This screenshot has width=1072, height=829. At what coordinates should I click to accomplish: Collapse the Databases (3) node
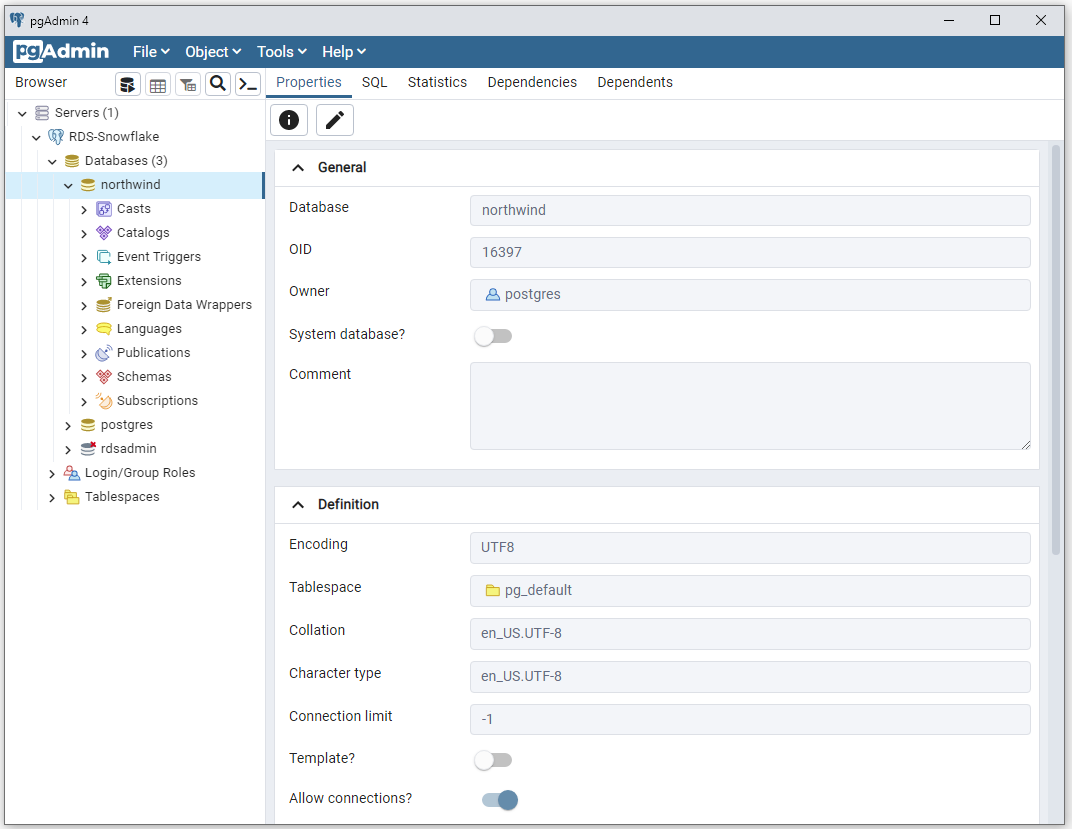[x=53, y=161]
